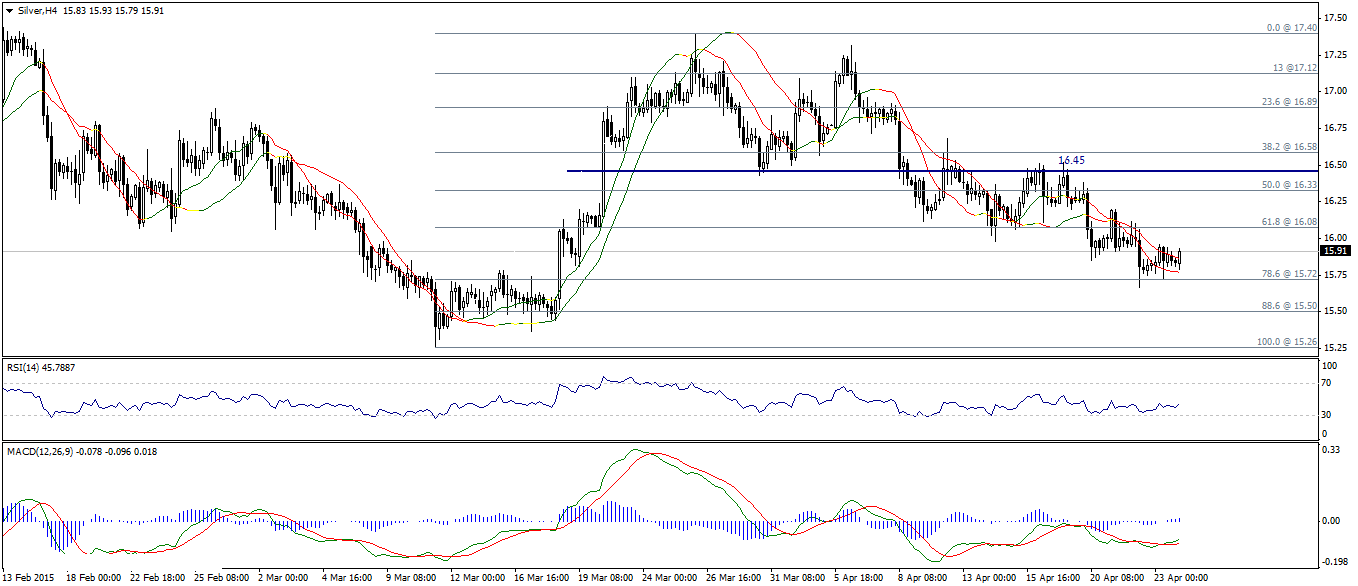This screenshot has height=586, width=1358.
Task: Click the Silver,H4 chart title label
Action: (x=36, y=10)
